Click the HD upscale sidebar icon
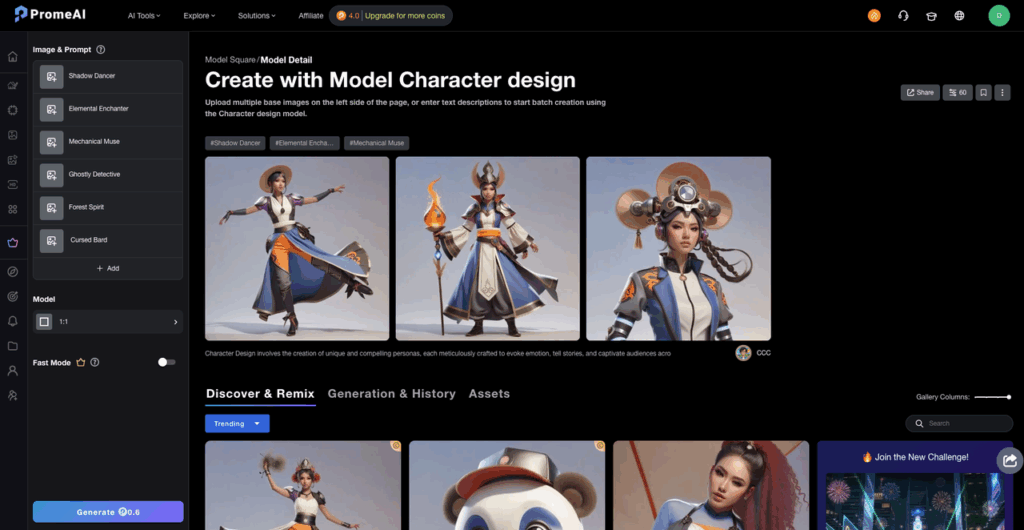The width and height of the screenshot is (1024, 530). [12, 184]
